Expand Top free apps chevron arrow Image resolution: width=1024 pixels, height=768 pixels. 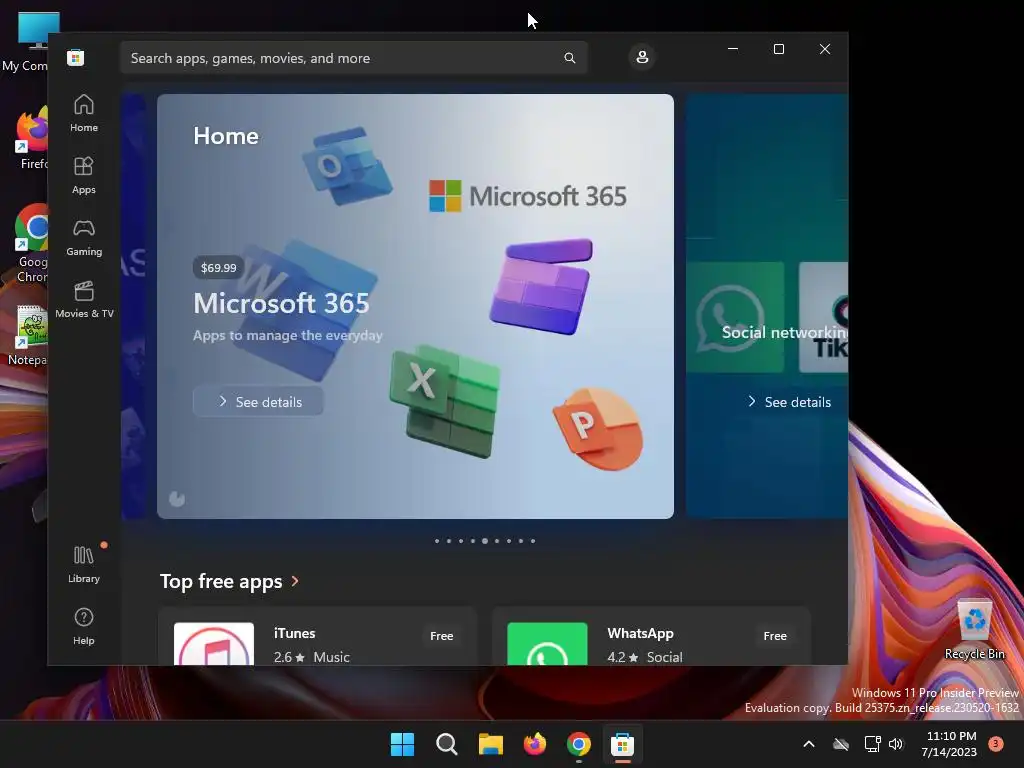tap(295, 581)
